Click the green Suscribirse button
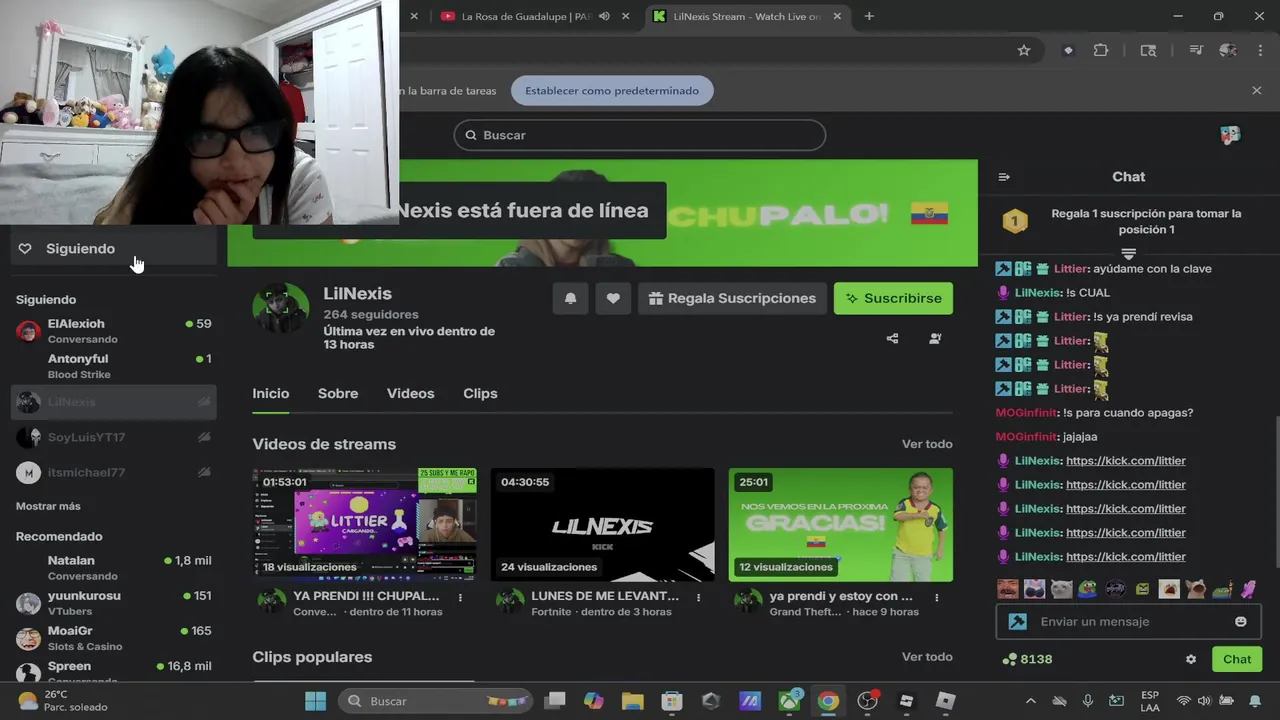 (x=894, y=298)
